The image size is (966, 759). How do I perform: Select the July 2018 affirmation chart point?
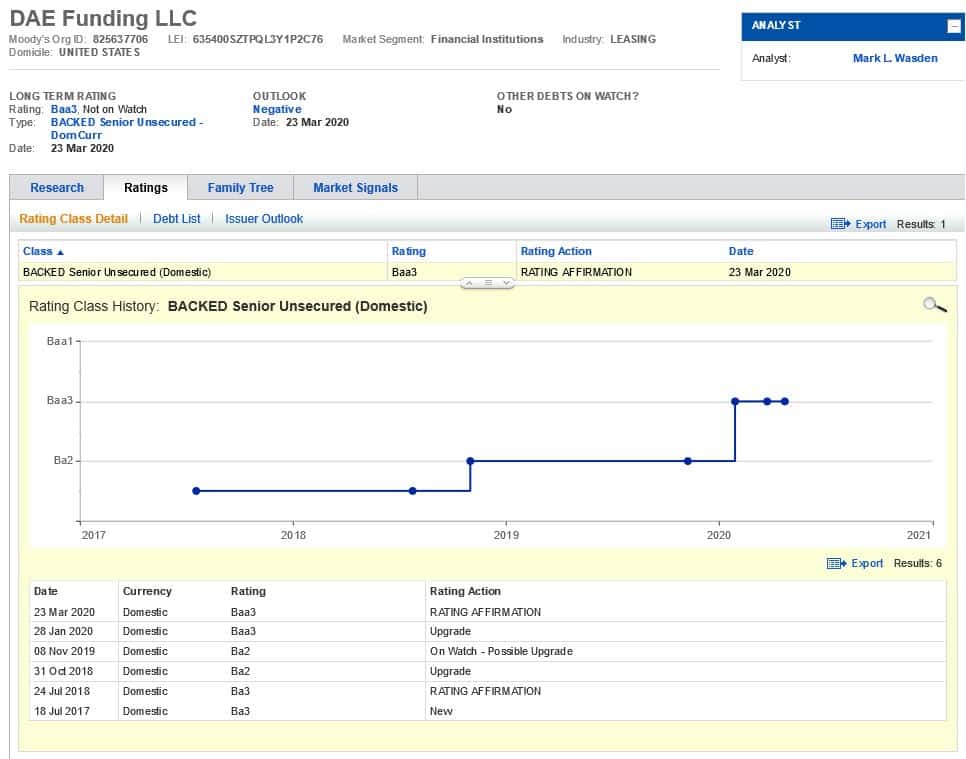coord(412,491)
